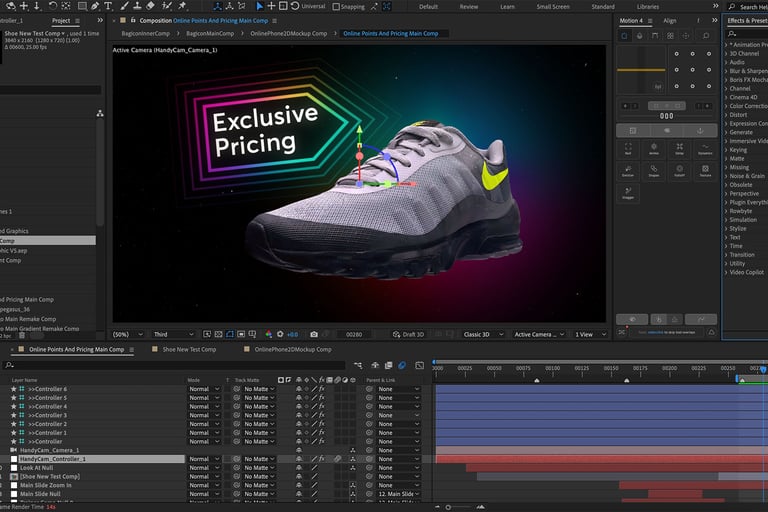Select the Selection arrow tool in toolbar
The width and height of the screenshot is (768, 512).
pyautogui.click(x=260, y=6)
